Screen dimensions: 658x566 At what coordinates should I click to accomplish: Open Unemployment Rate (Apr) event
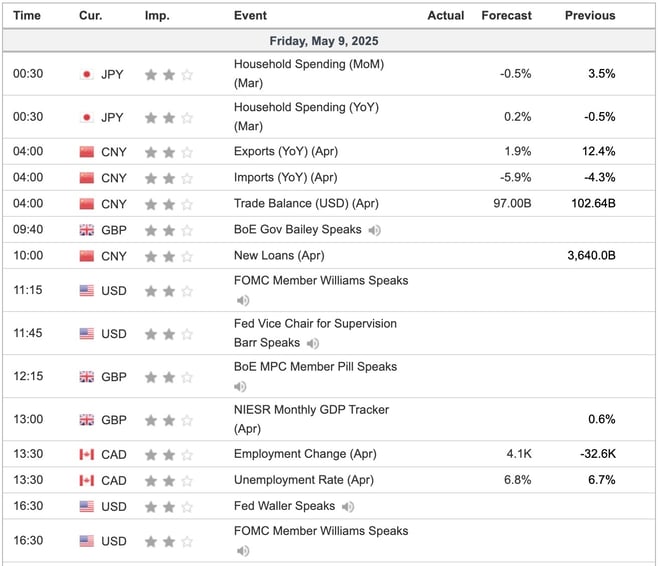click(x=304, y=480)
